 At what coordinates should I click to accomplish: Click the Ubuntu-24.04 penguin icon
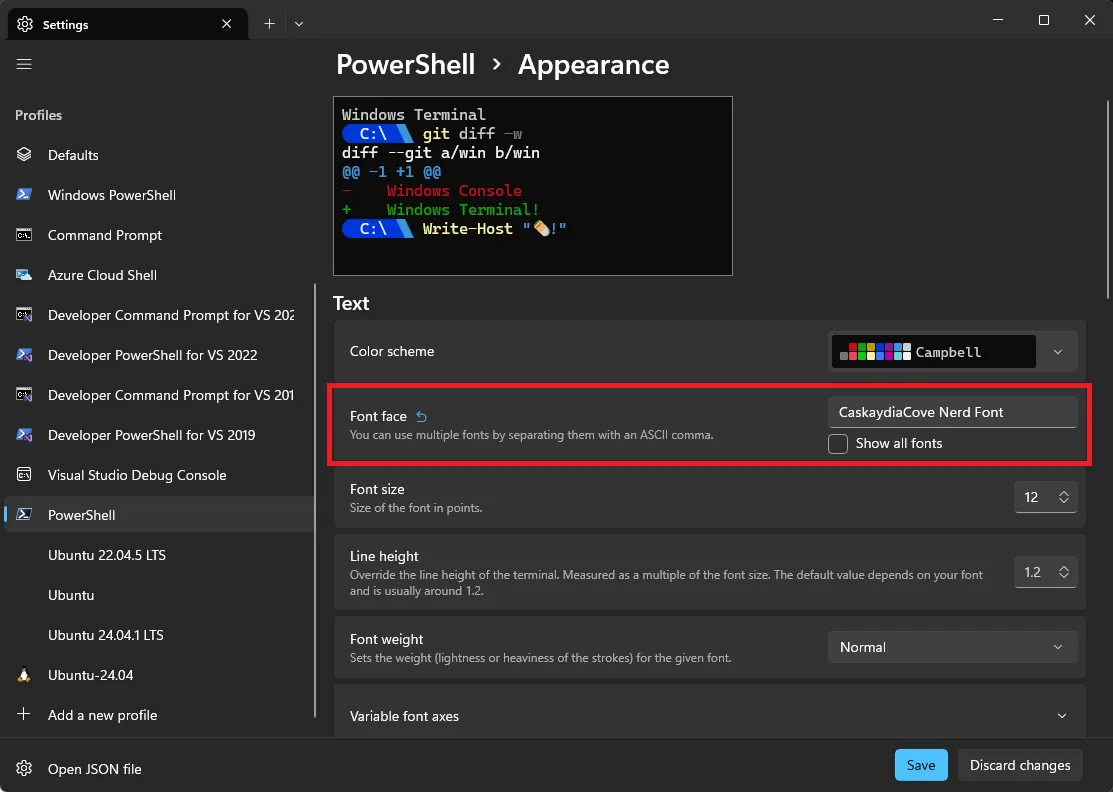tap(24, 675)
